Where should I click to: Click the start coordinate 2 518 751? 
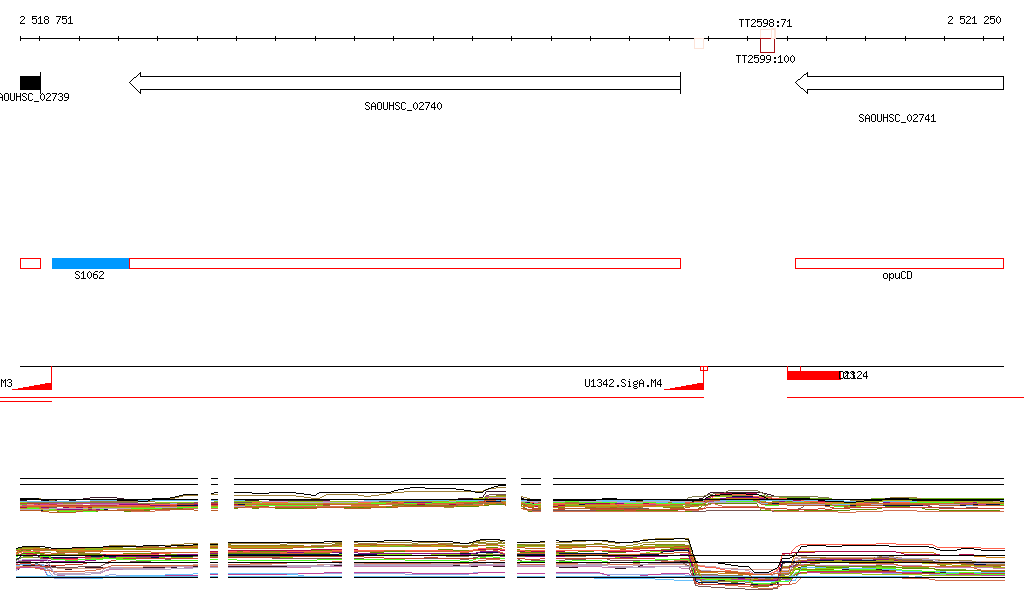tap(46, 20)
